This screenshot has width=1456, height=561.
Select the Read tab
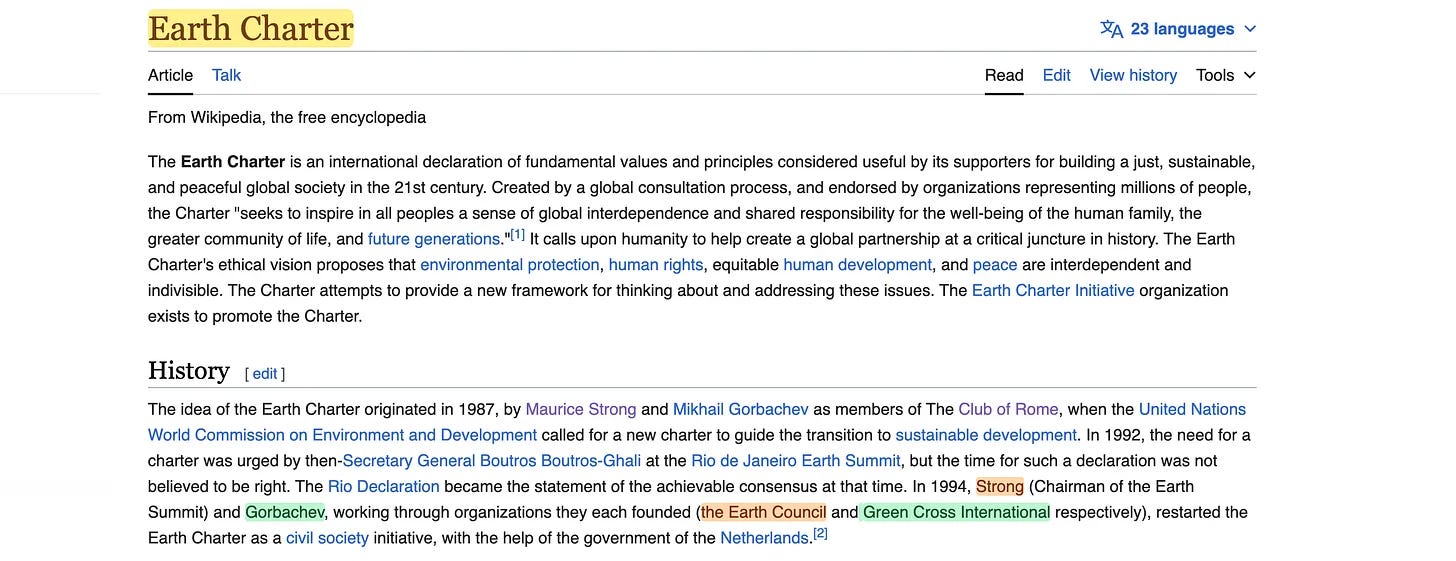[x=1004, y=75]
